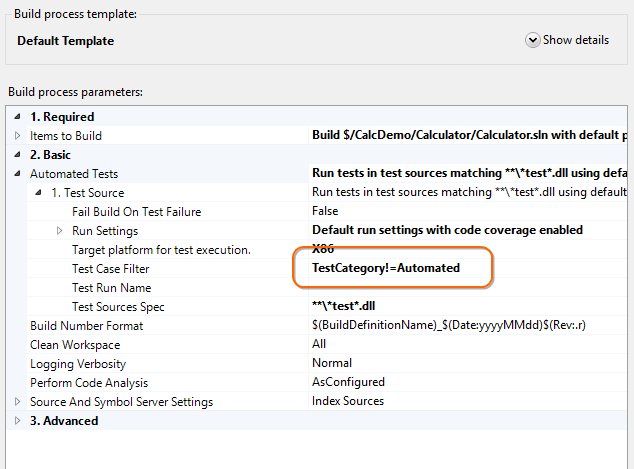The width and height of the screenshot is (634, 469).
Task: Click the Show details chevron icon
Action: (x=532, y=40)
